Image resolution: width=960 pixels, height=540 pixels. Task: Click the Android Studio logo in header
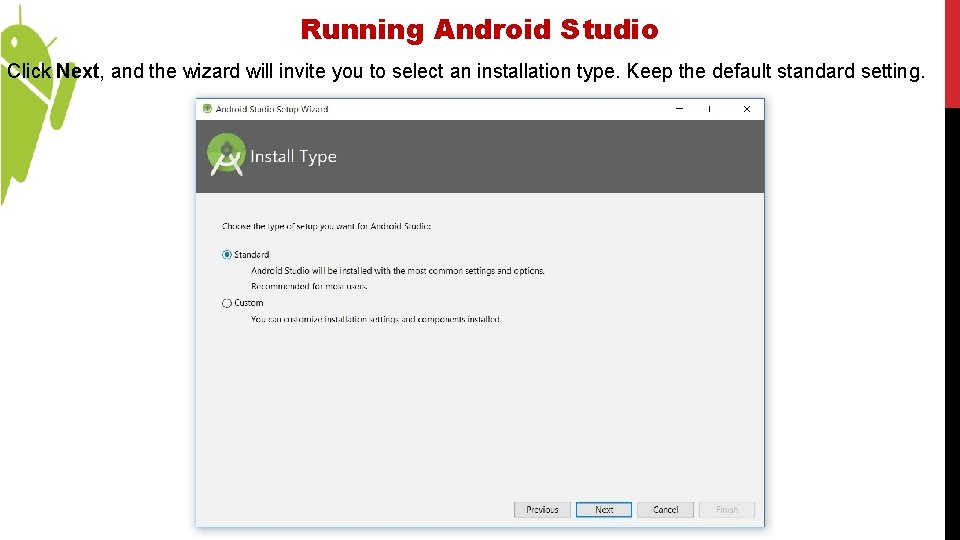pyautogui.click(x=226, y=155)
